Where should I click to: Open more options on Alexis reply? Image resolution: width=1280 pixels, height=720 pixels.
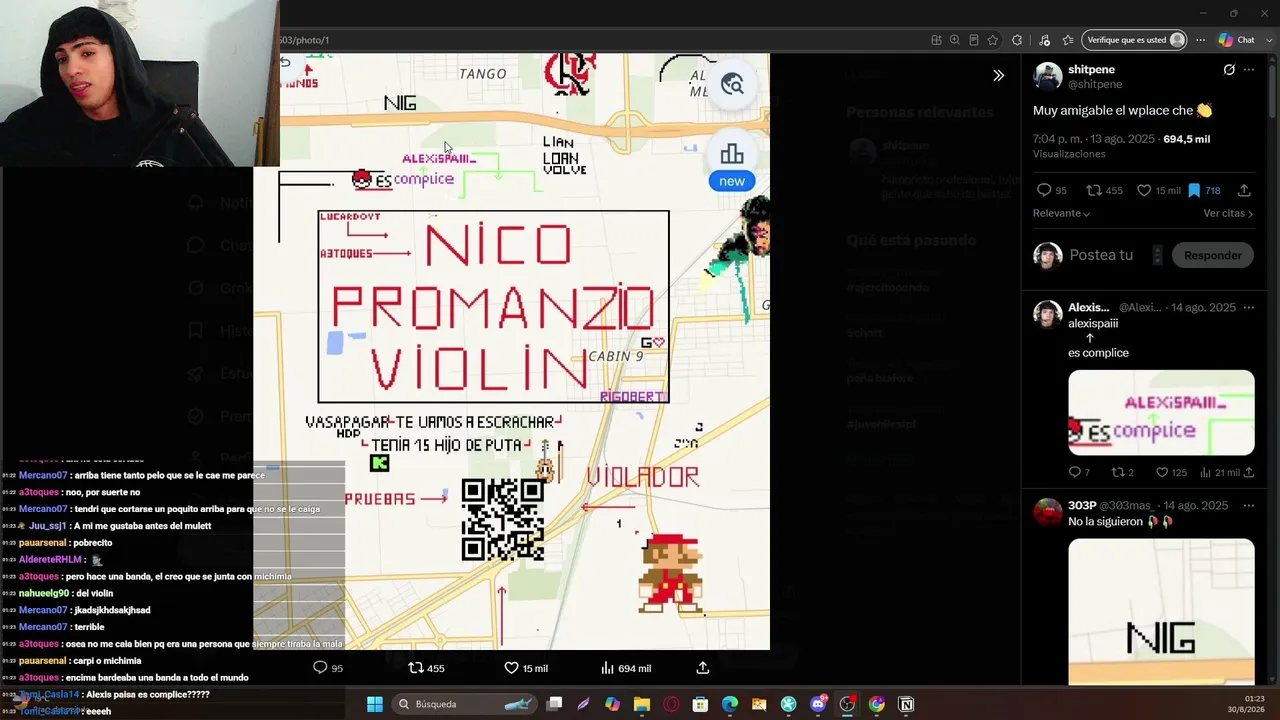tap(1248, 308)
